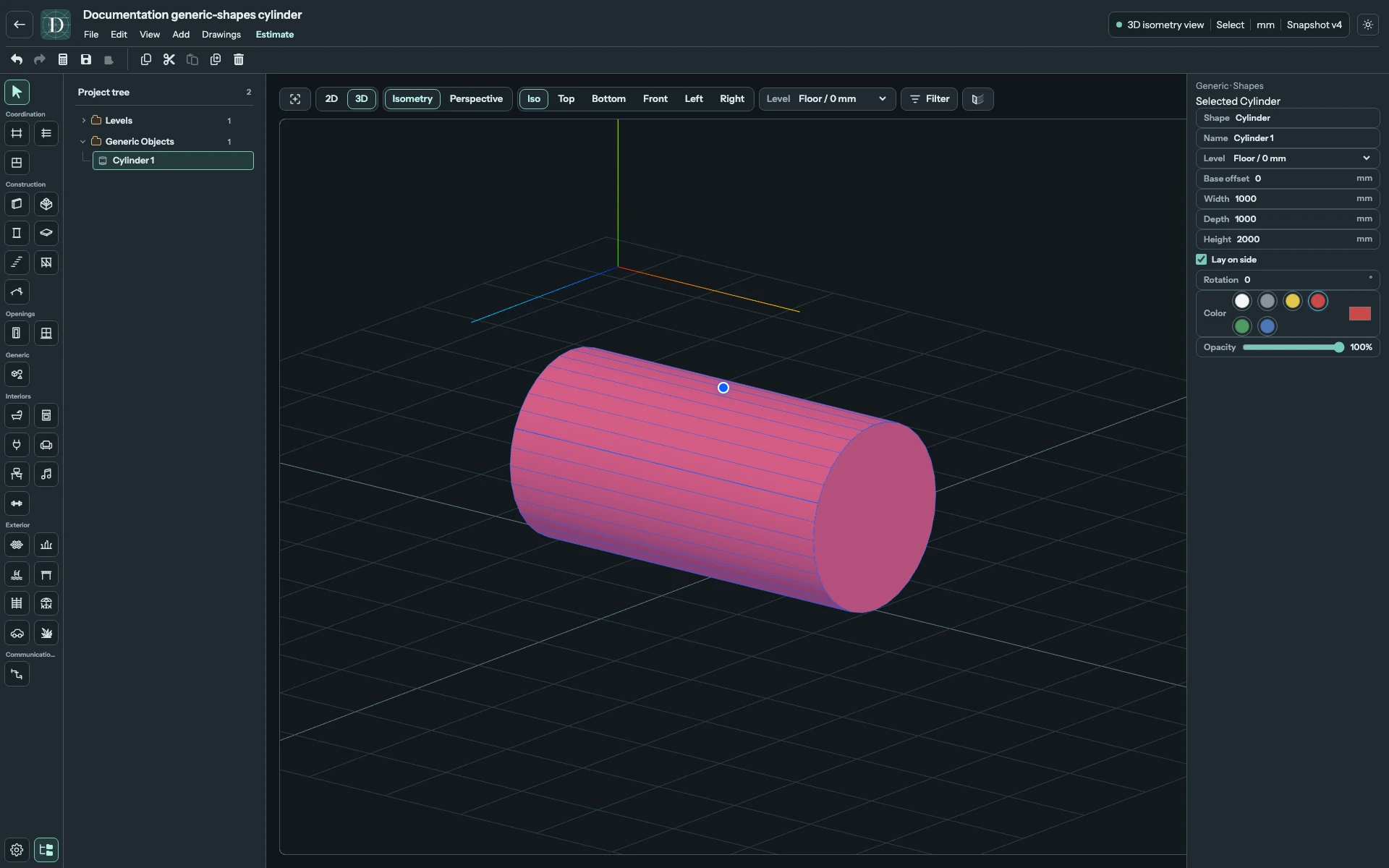
Task: Choose the bathtub interior tool
Action: (x=17, y=416)
